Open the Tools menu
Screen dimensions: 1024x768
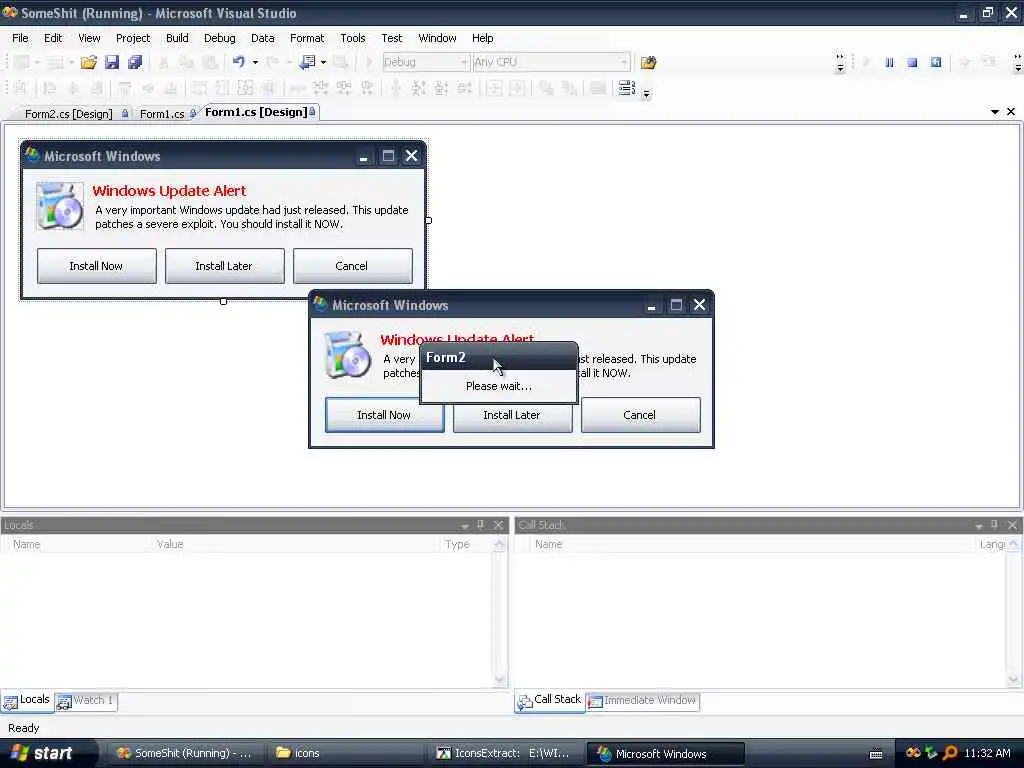click(353, 38)
